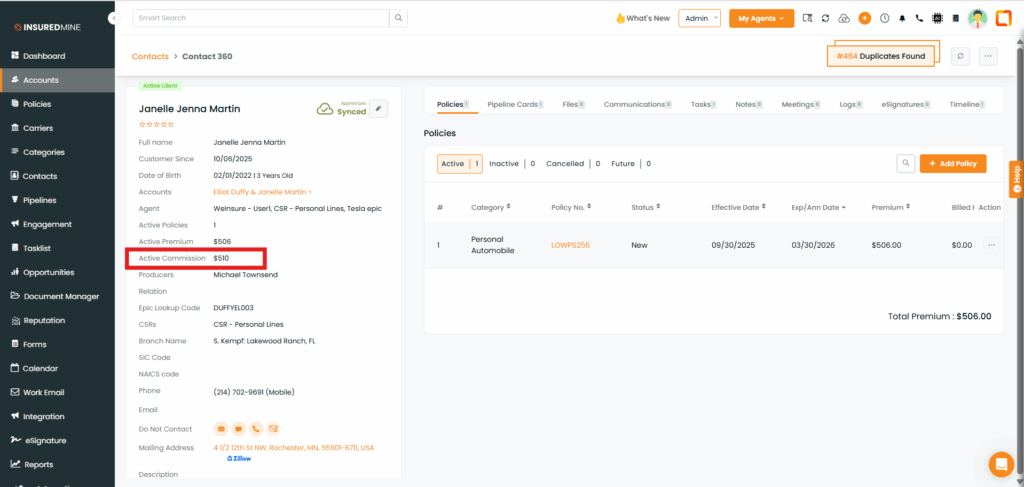Expand the My Agents dropdown
The height and width of the screenshot is (487, 1024).
click(761, 18)
